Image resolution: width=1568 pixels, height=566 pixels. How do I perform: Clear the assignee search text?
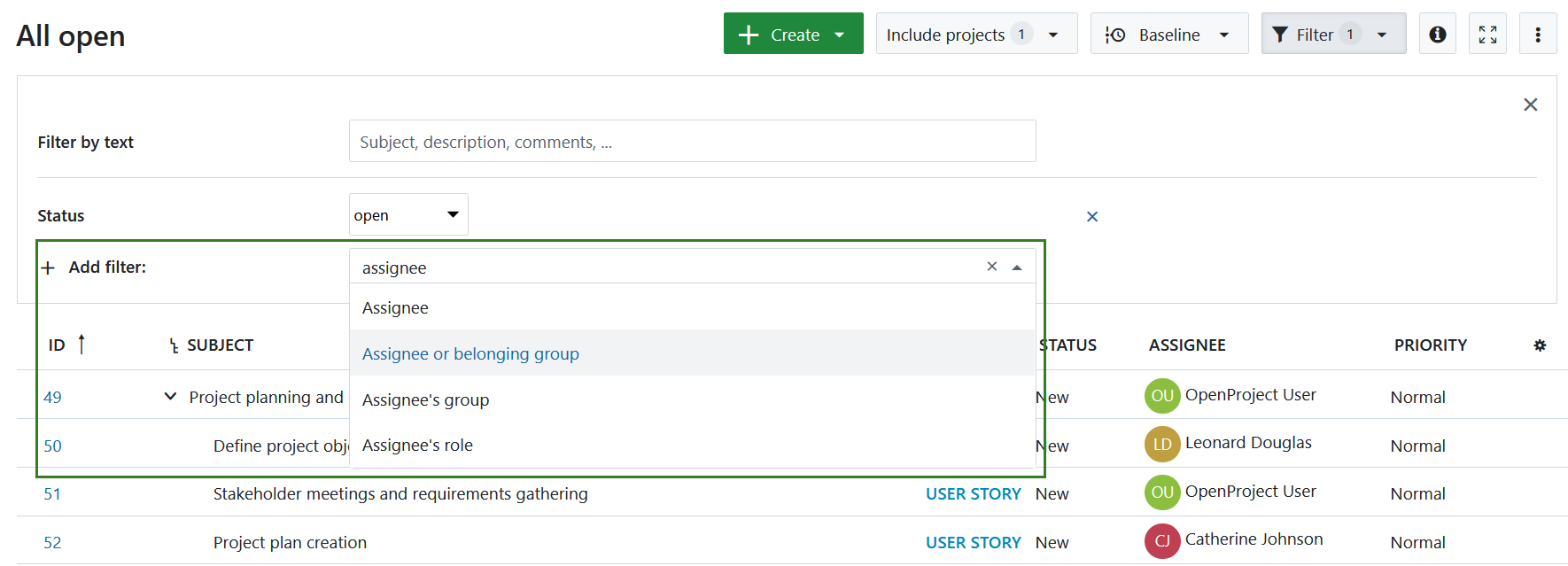coord(991,267)
